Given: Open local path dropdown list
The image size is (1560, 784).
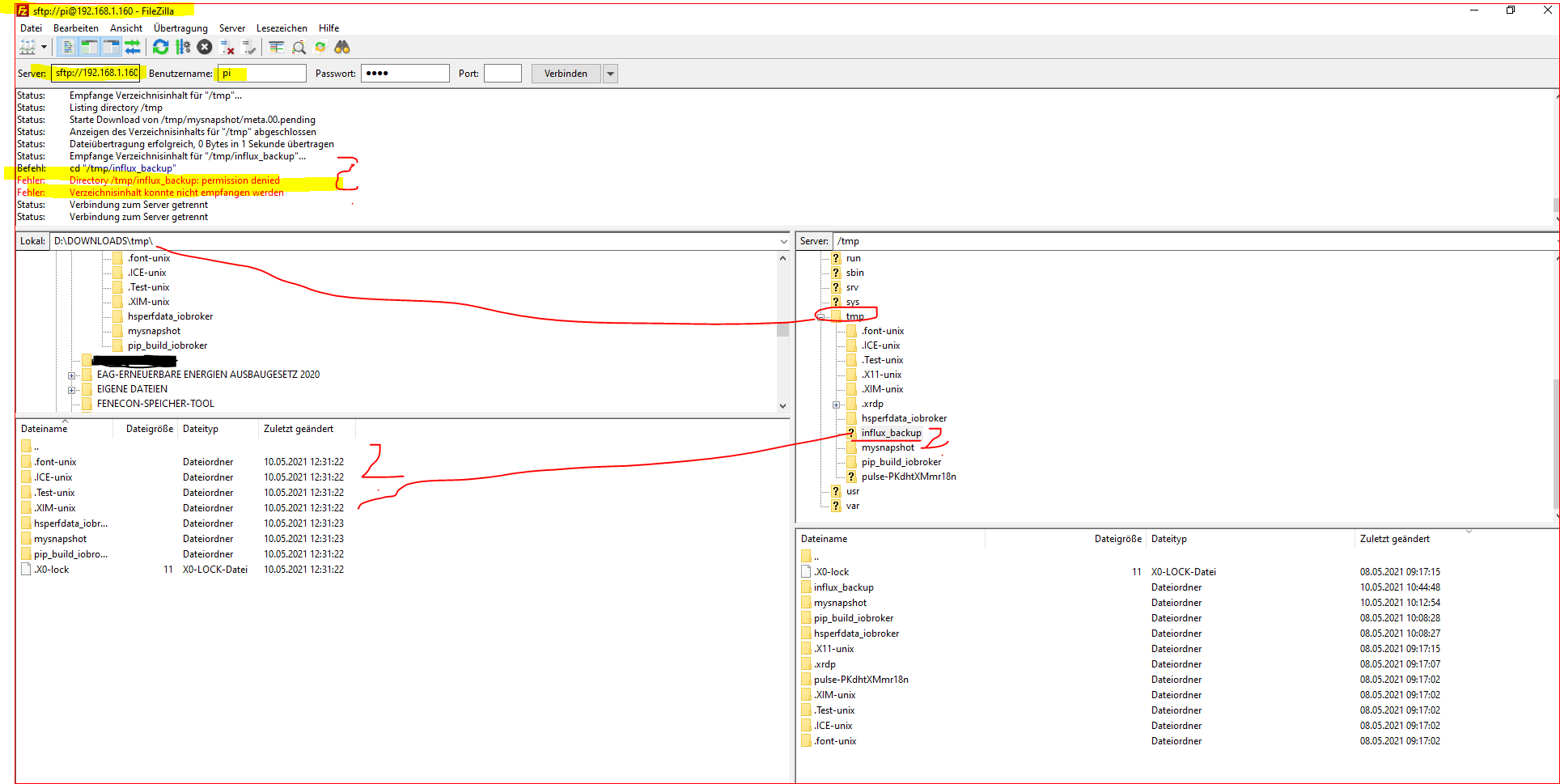Looking at the screenshot, I should pos(783,241).
